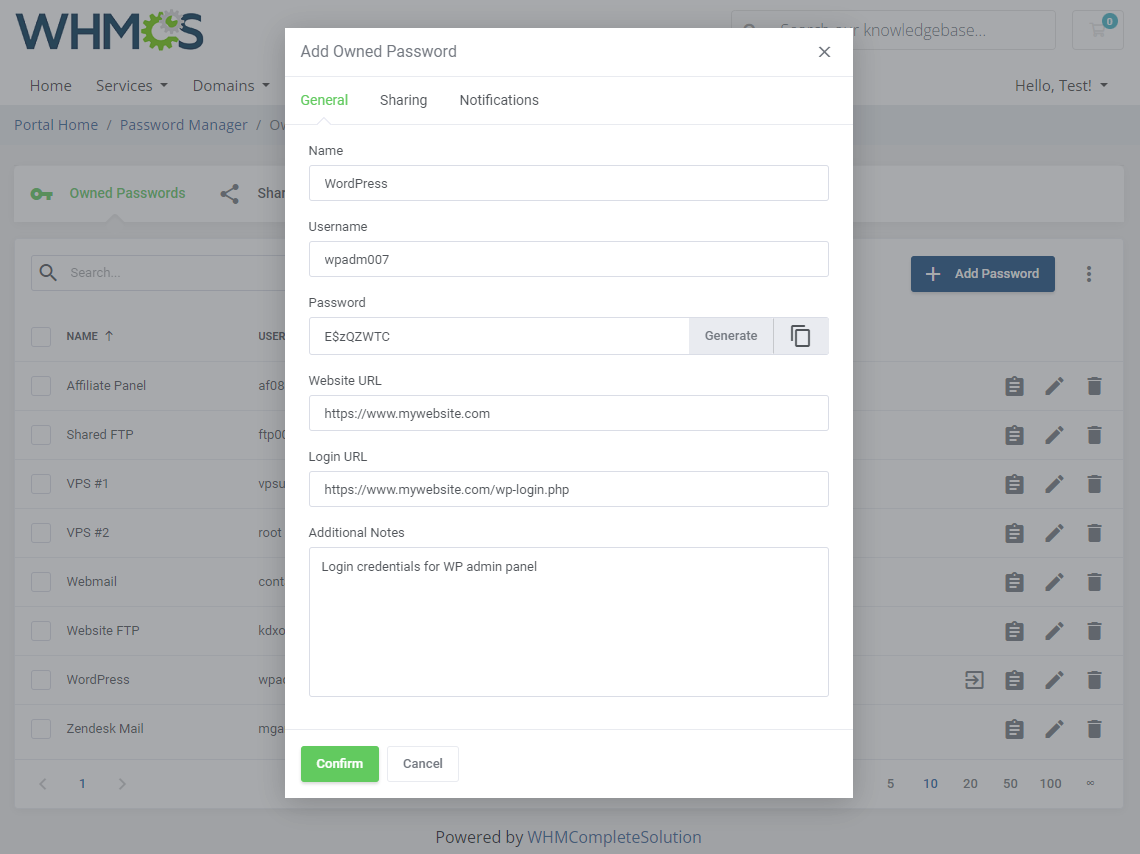The width and height of the screenshot is (1140, 854).
Task: Edit the Affiliate Panel password entry
Action: click(1054, 386)
